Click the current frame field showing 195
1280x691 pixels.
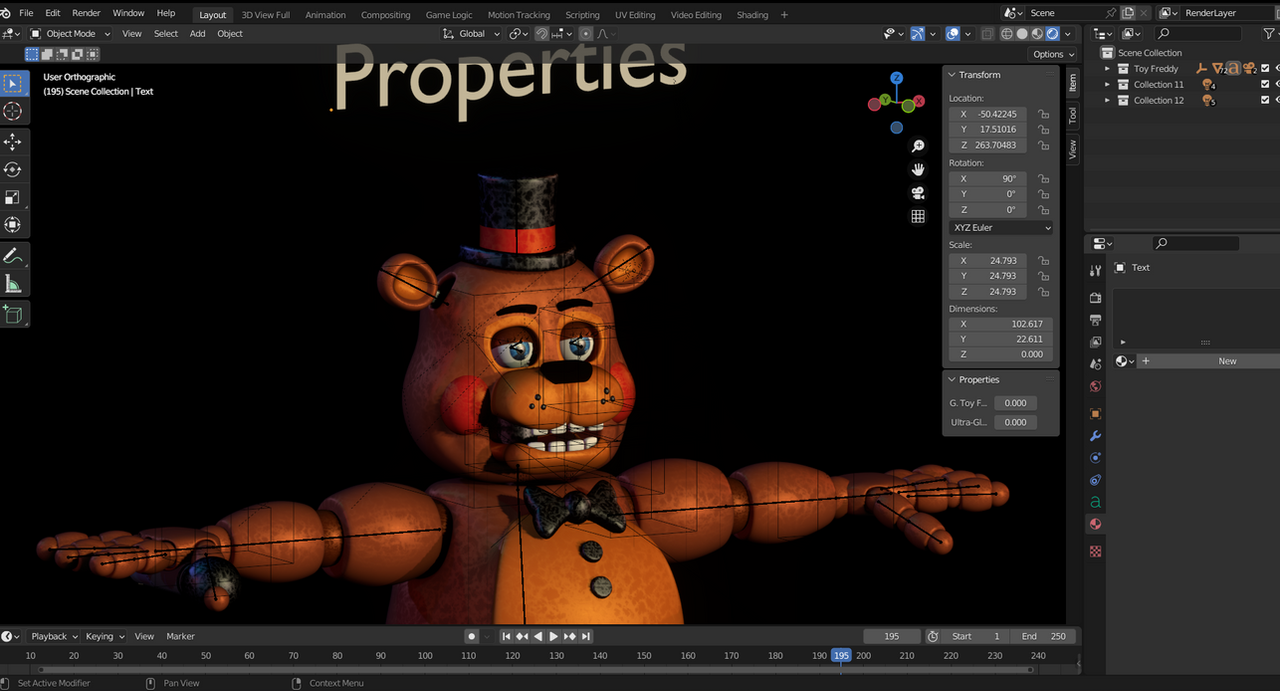(892, 636)
